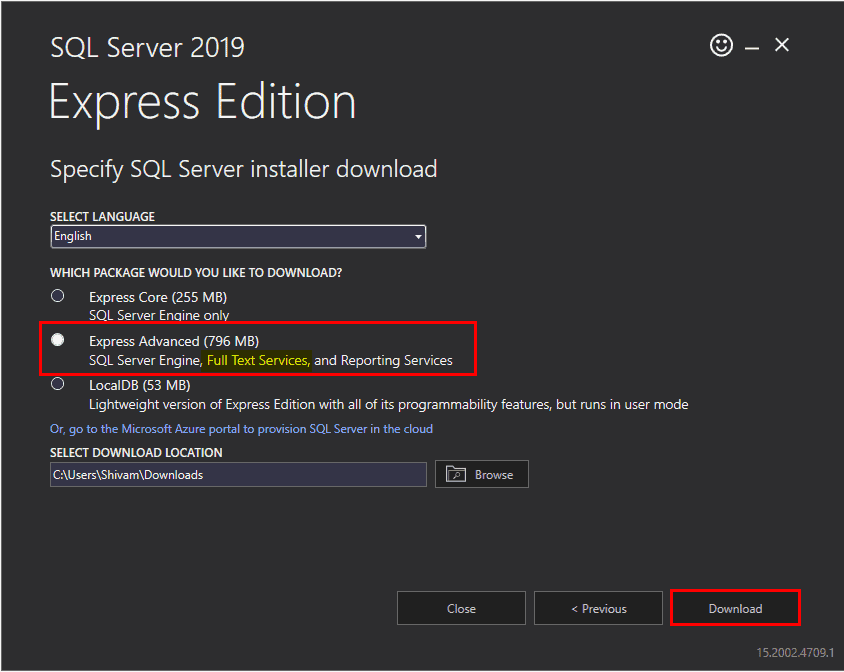Pick the LocalDB radio button

point(58,384)
